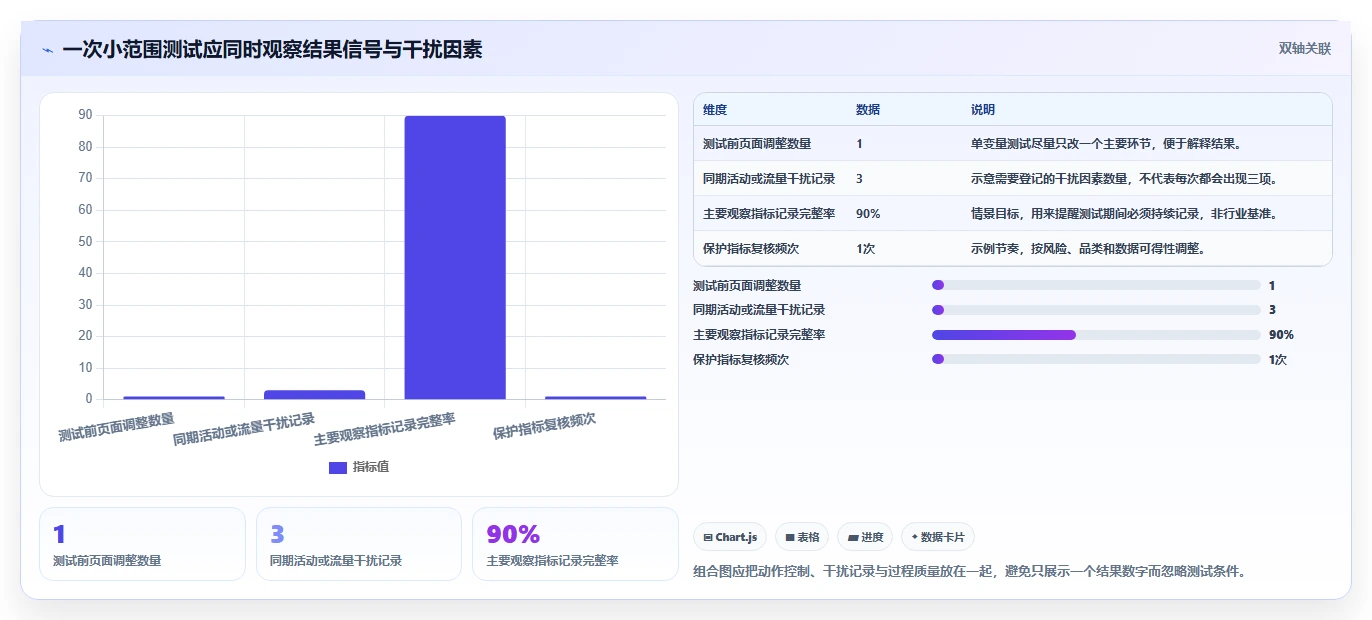This screenshot has width=1372, height=620.
Task: Click the 指标值 legend label
Action: (371, 467)
